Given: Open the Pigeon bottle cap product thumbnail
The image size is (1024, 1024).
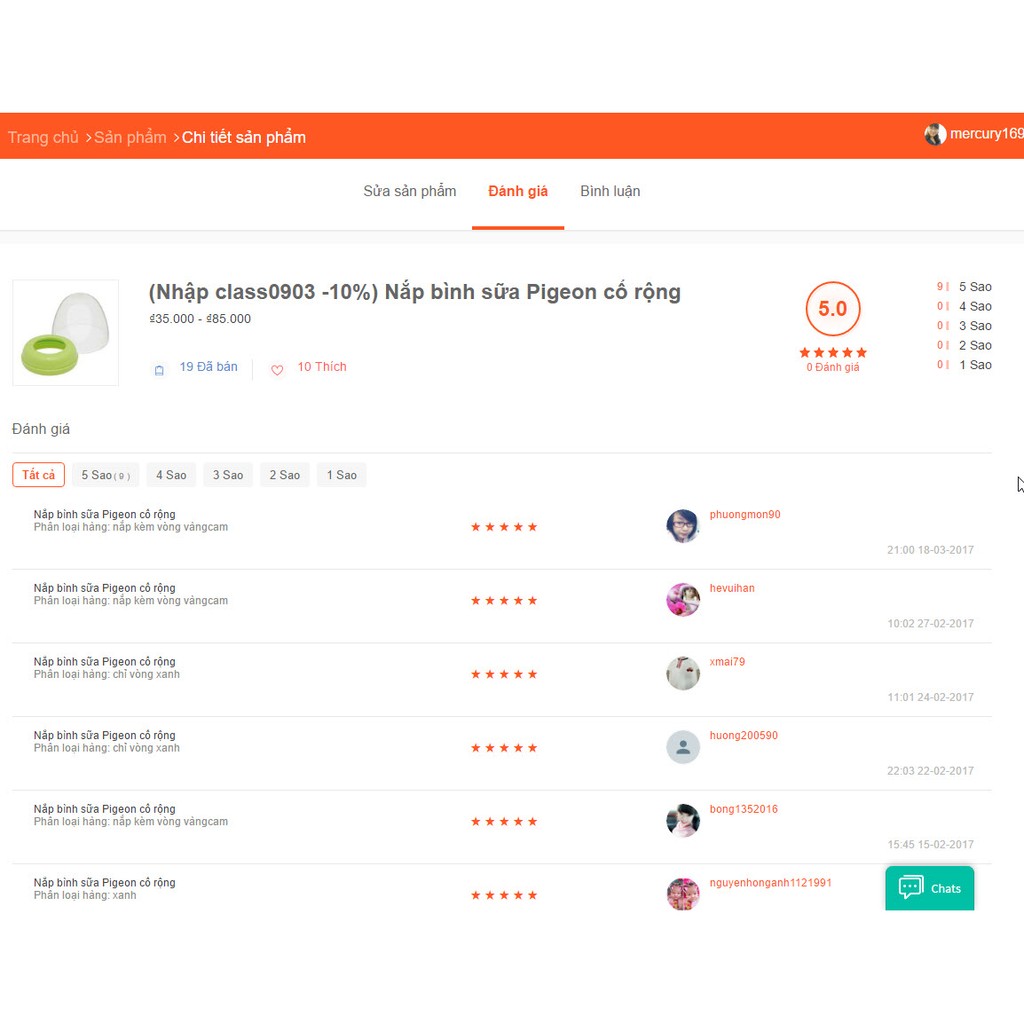Looking at the screenshot, I should (x=65, y=332).
